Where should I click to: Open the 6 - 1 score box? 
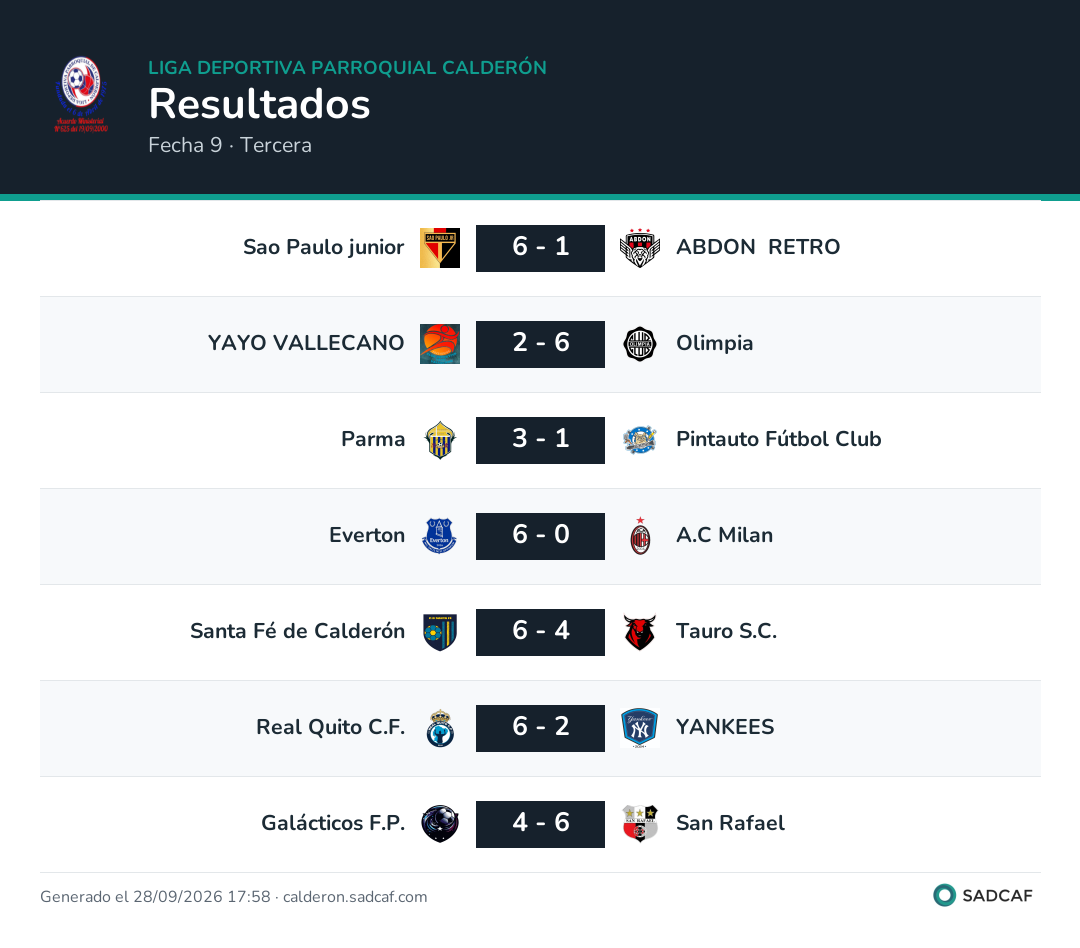pyautogui.click(x=541, y=248)
